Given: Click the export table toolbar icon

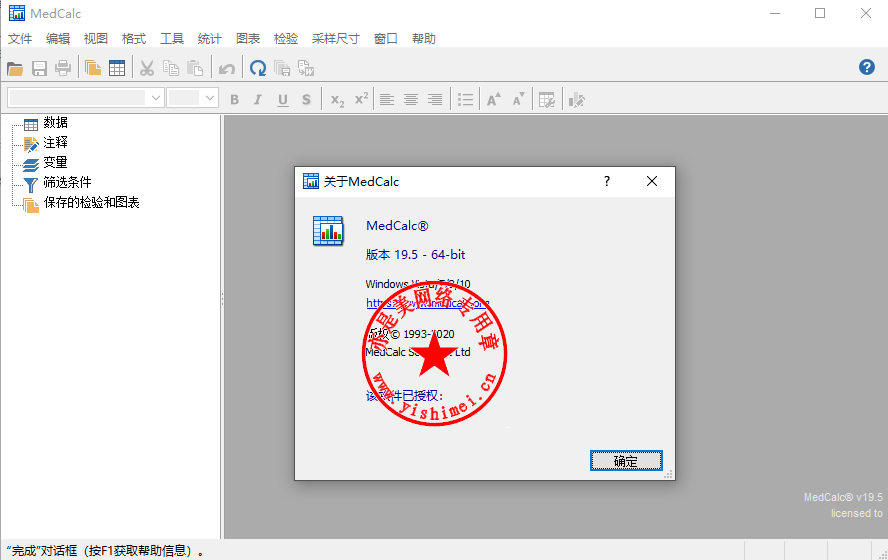Looking at the screenshot, I should (x=306, y=69).
